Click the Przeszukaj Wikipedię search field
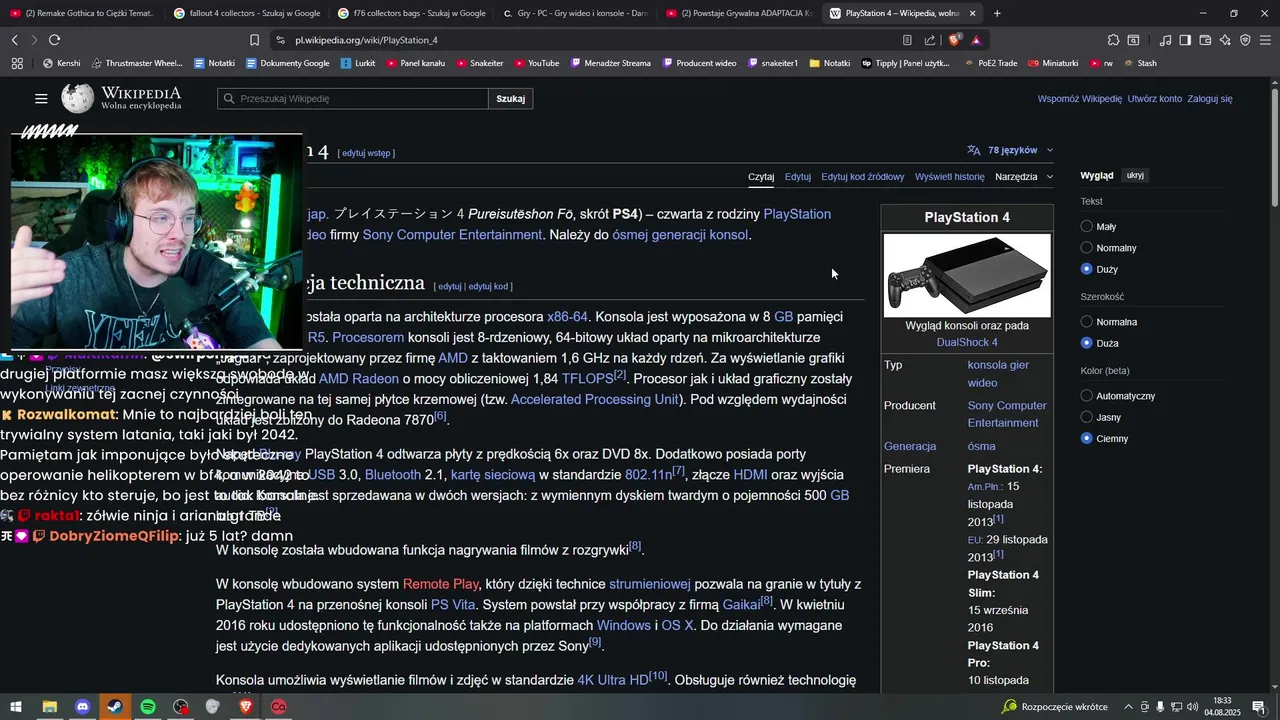The image size is (1280, 720). click(x=353, y=99)
